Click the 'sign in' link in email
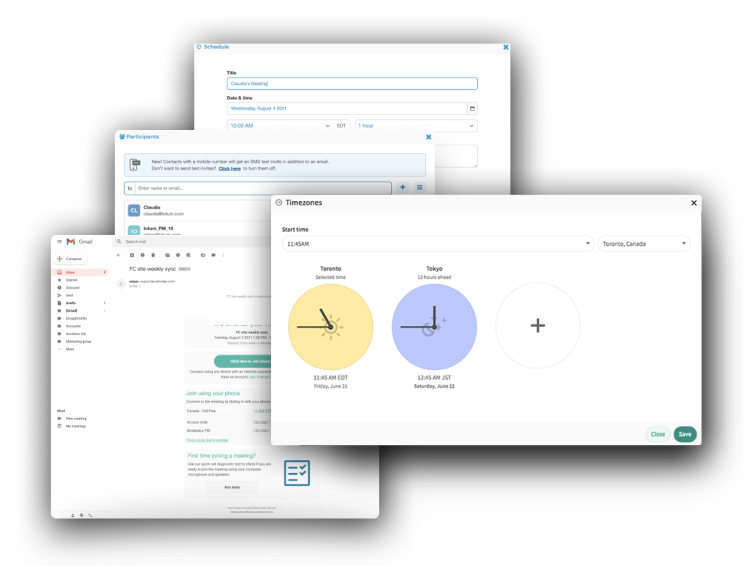 coord(254,377)
